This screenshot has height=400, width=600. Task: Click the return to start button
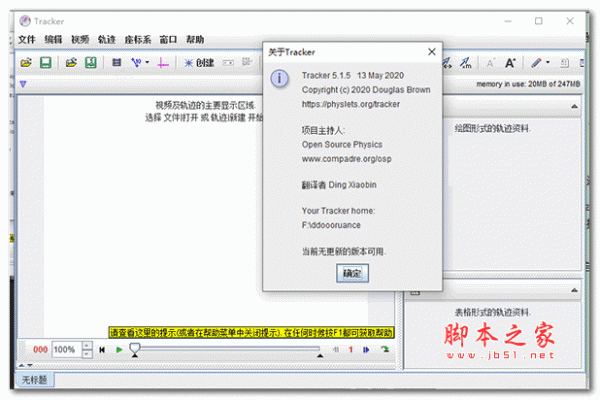(x=102, y=349)
